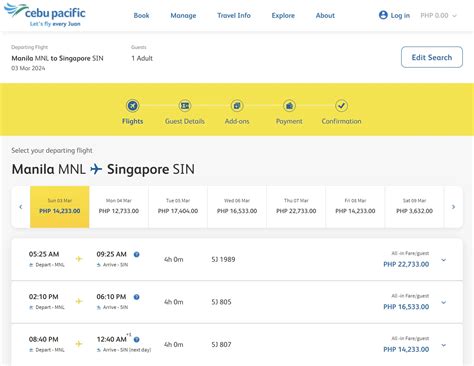Select the Tue 05 Mar date tab
Screen dimensions: 474x366
178,207
